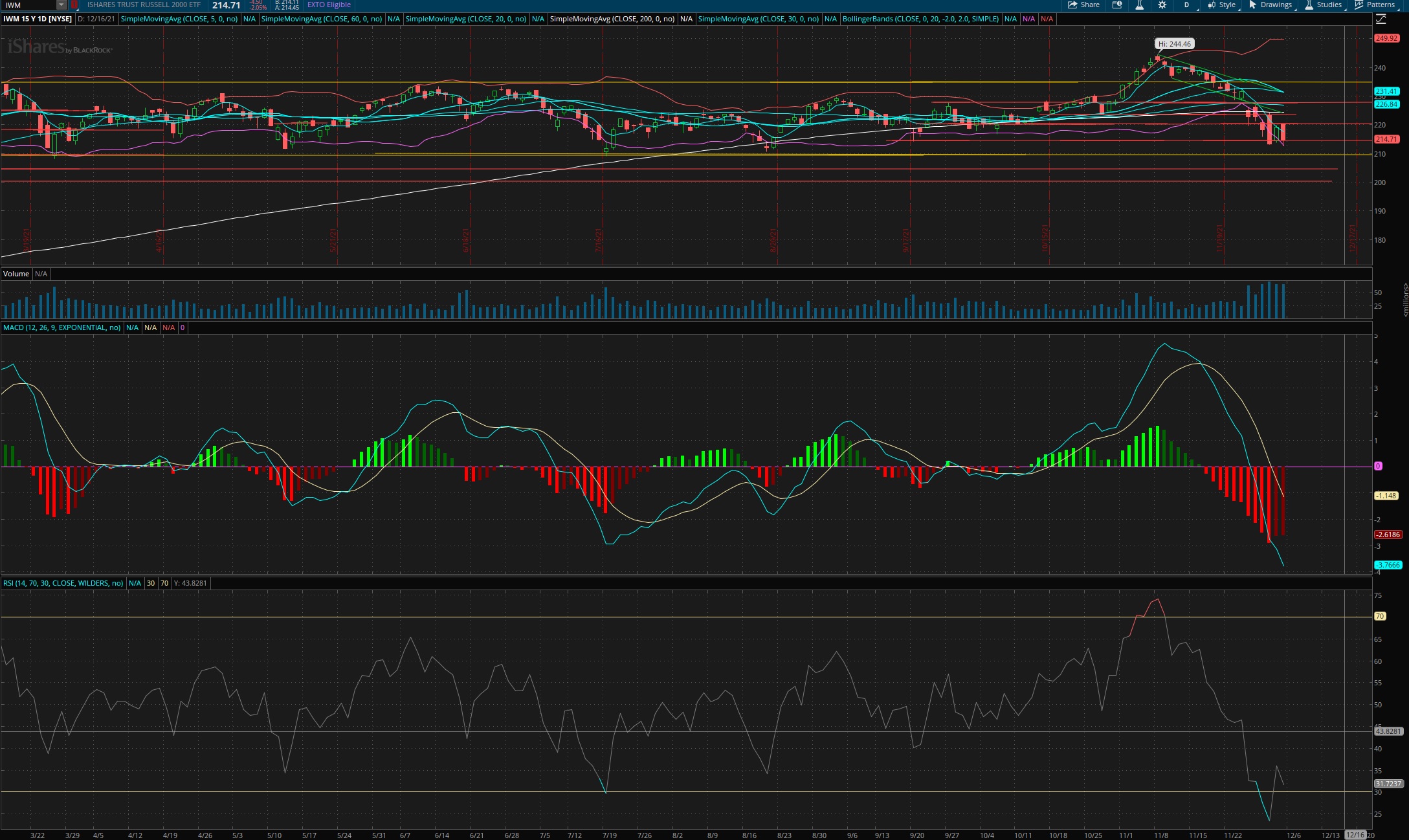Image resolution: width=1409 pixels, height=840 pixels.
Task: Open the Style candlestick menu
Action: click(x=1221, y=5)
